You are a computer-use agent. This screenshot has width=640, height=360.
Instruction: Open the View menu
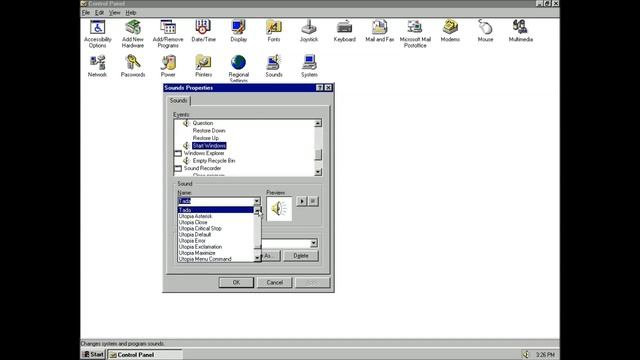pyautogui.click(x=114, y=13)
